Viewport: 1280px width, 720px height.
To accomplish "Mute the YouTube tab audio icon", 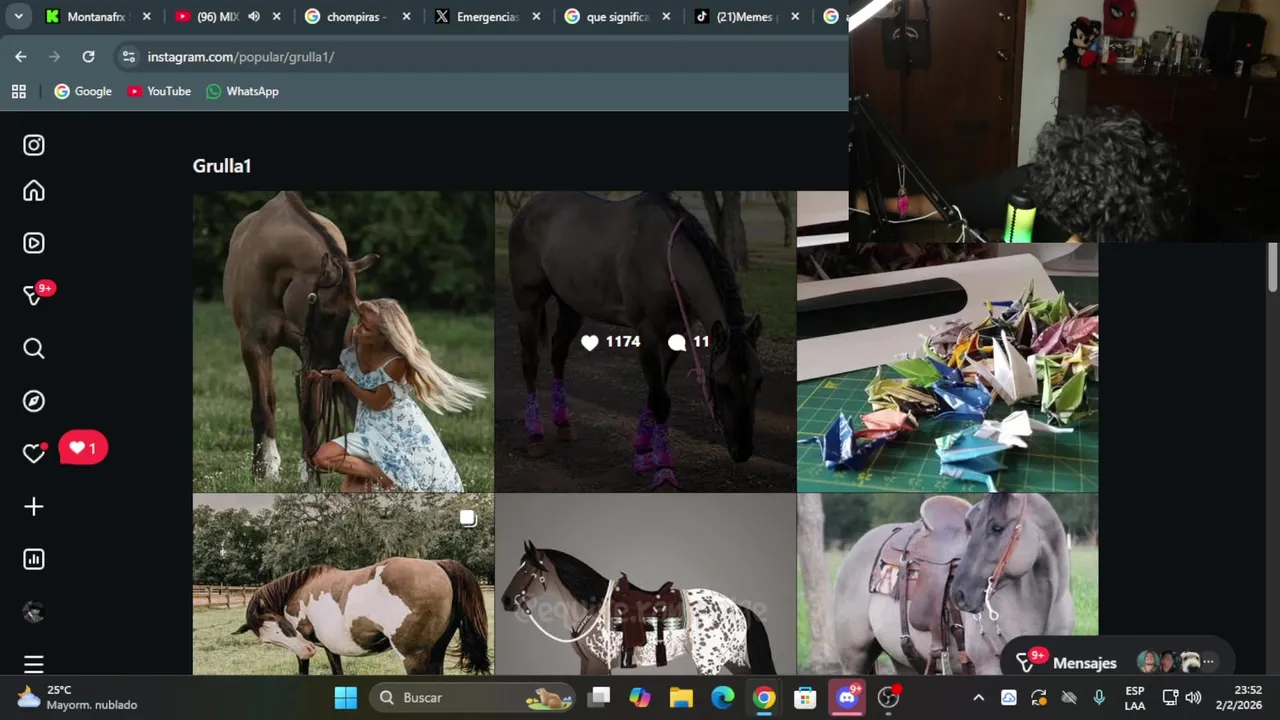I will pyautogui.click(x=254, y=16).
